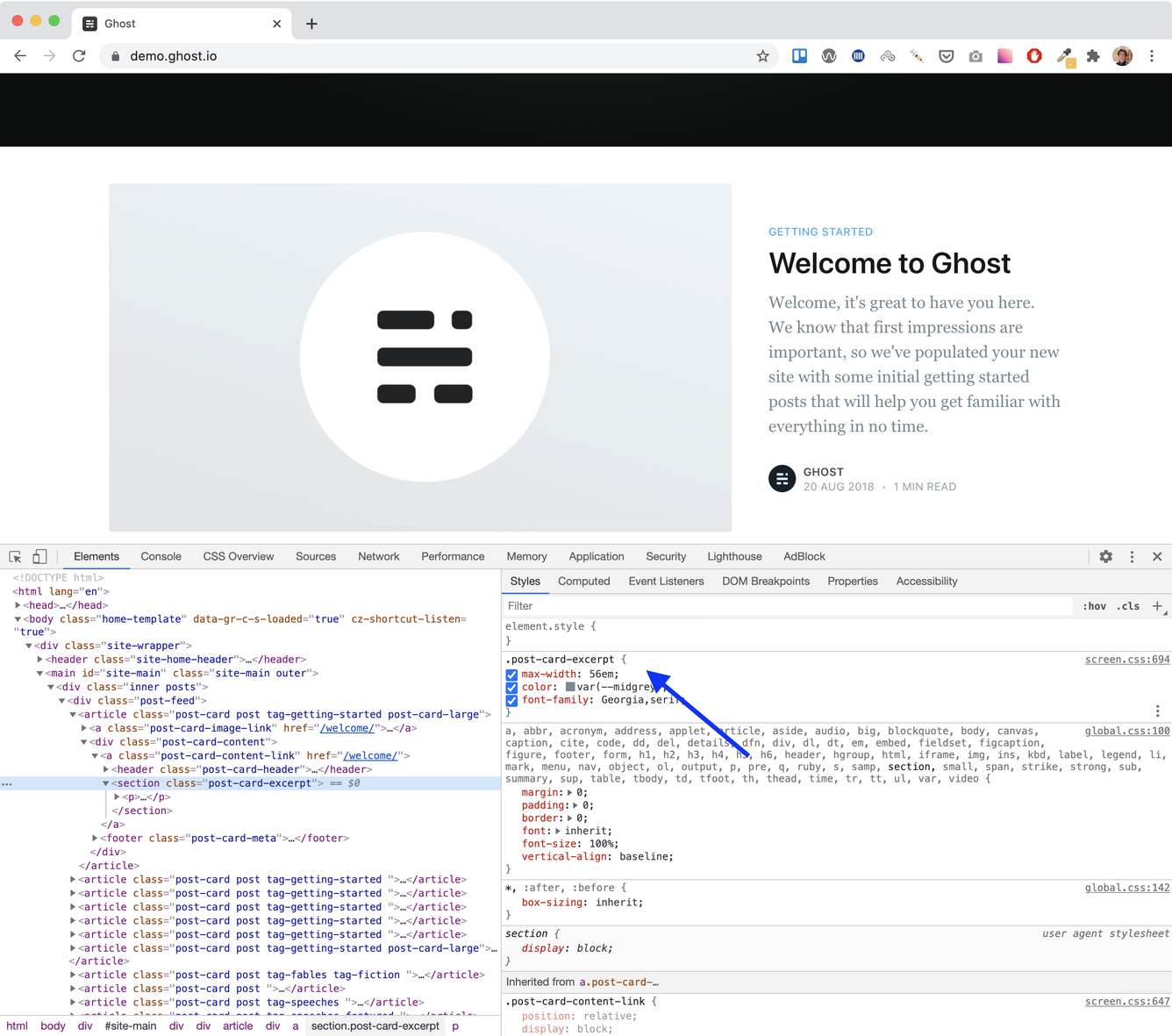1172x1036 pixels.
Task: Open Chrome's three-dot menu
Action: pyautogui.click(x=1152, y=56)
